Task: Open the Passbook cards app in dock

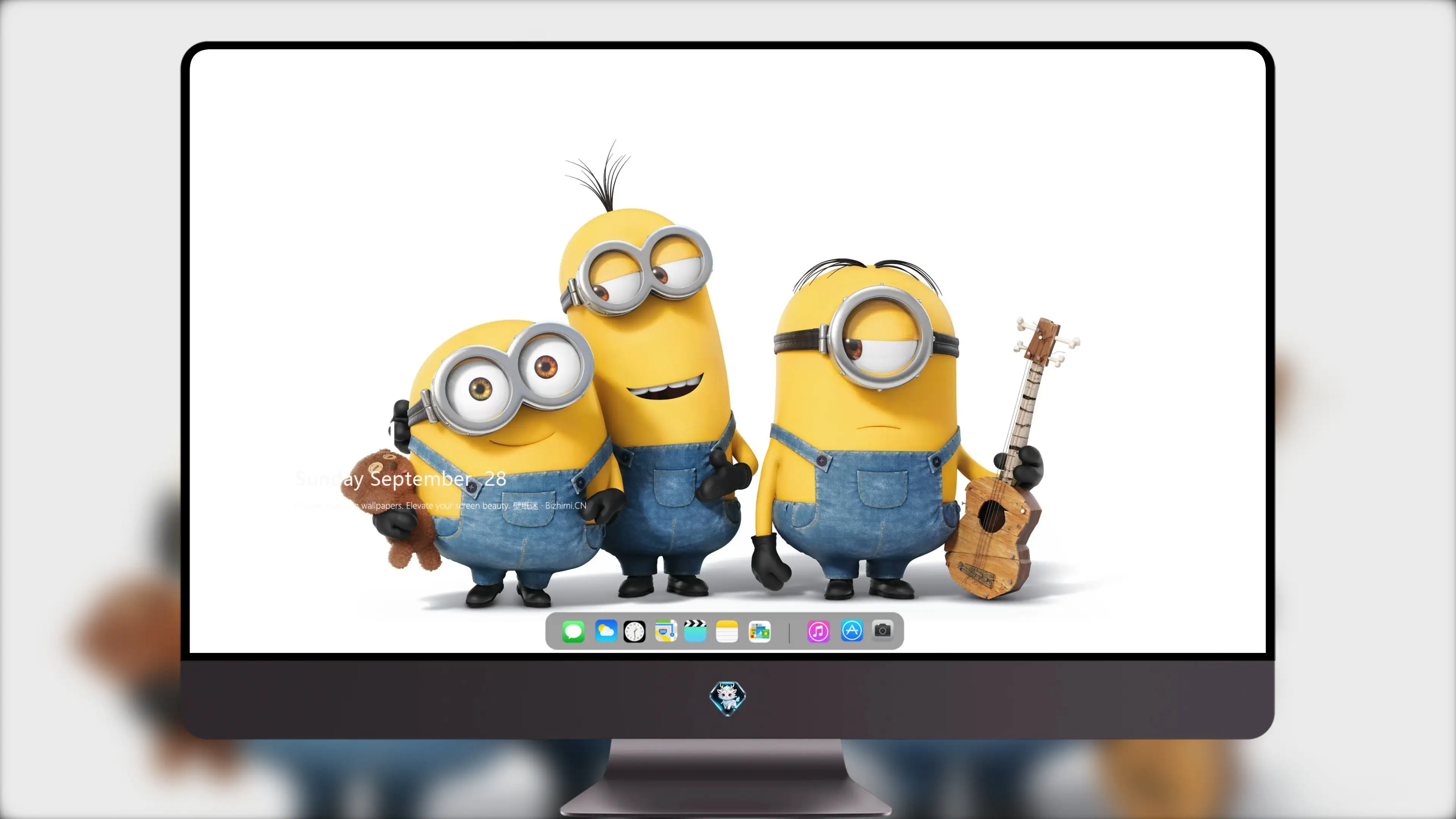Action: [759, 631]
